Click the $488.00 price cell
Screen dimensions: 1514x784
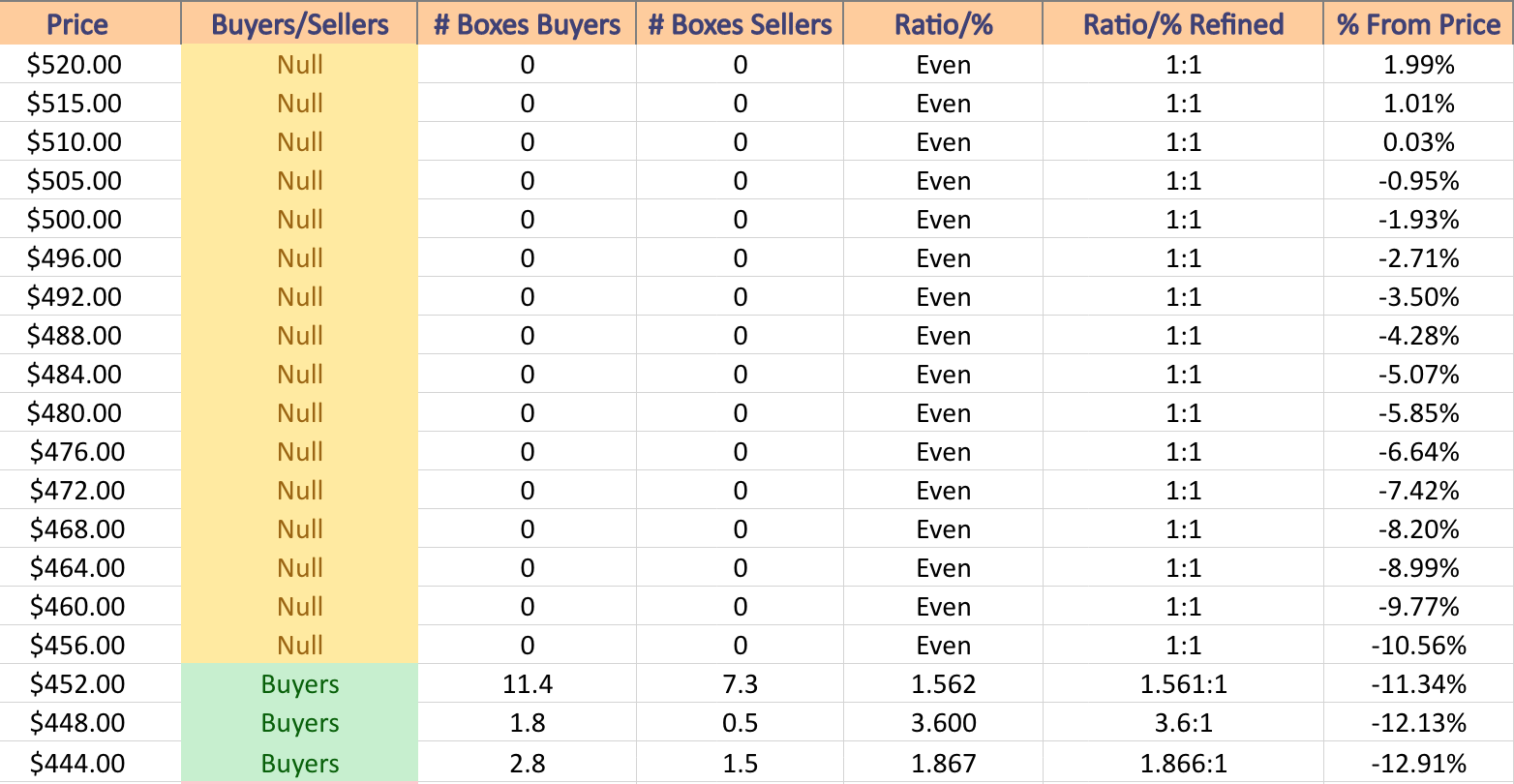pos(91,336)
